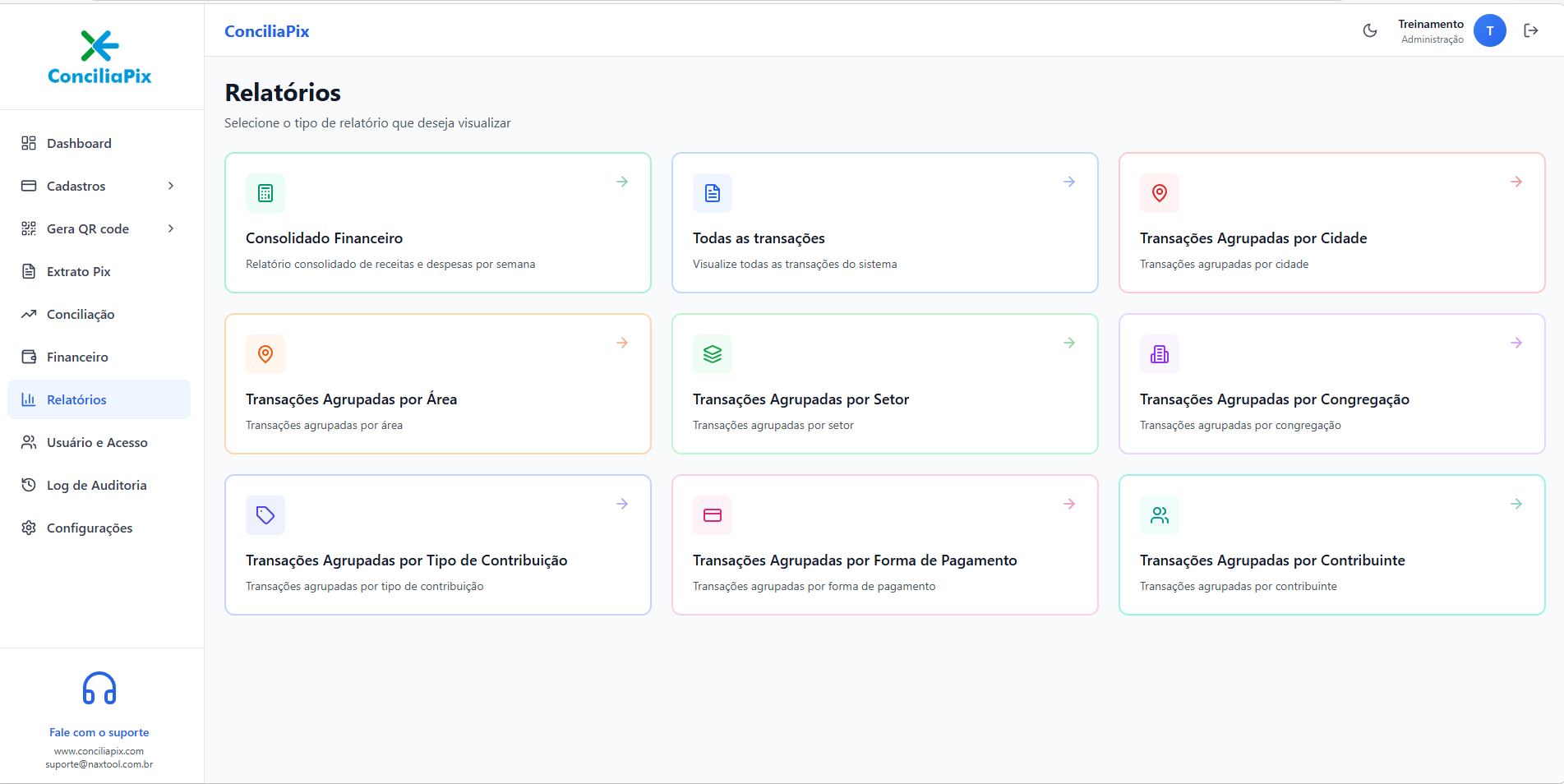Click the building icon for Congregação report
The height and width of the screenshot is (784, 1564).
tap(1160, 354)
